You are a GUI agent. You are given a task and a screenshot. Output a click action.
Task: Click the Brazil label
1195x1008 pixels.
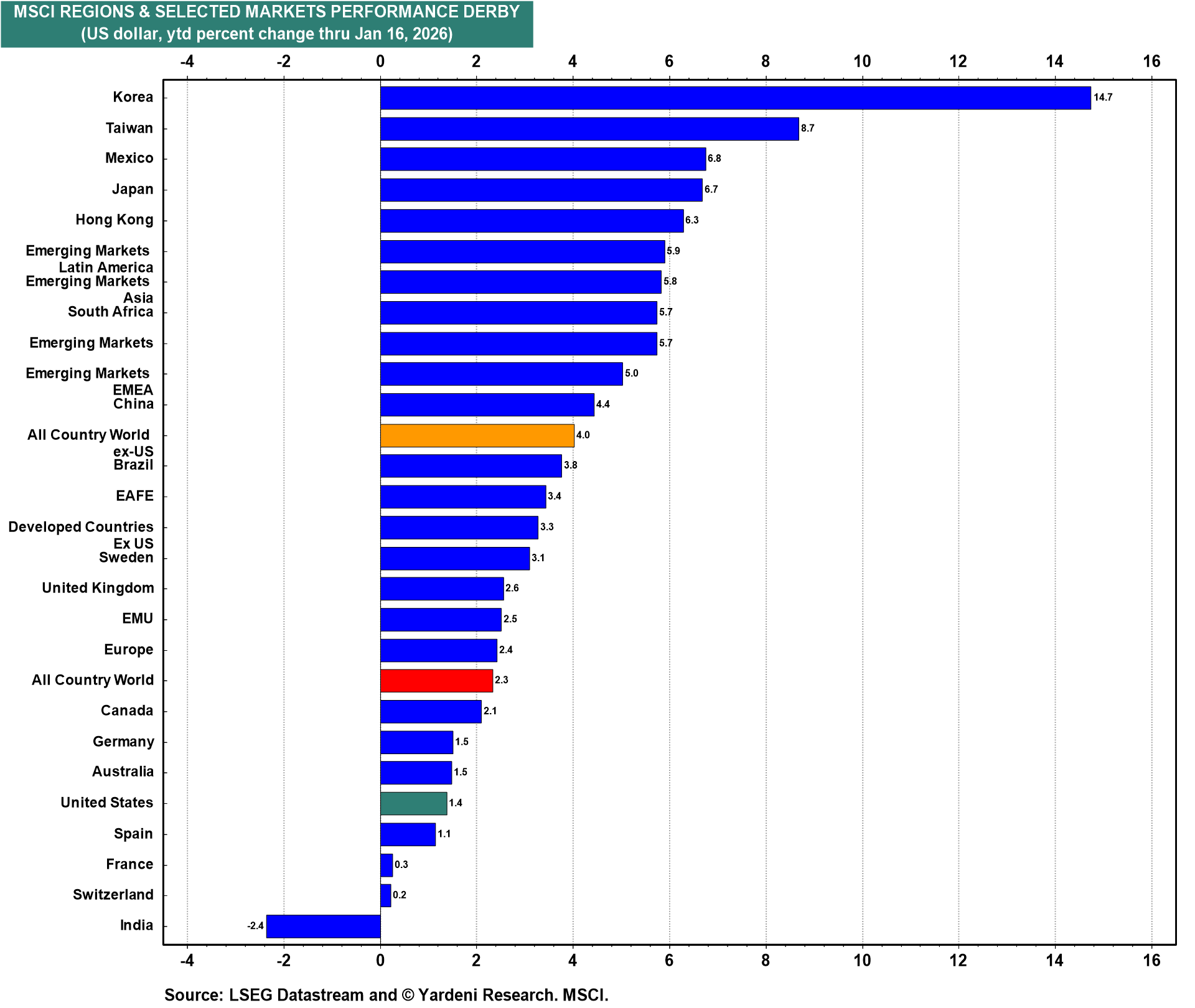(x=133, y=465)
